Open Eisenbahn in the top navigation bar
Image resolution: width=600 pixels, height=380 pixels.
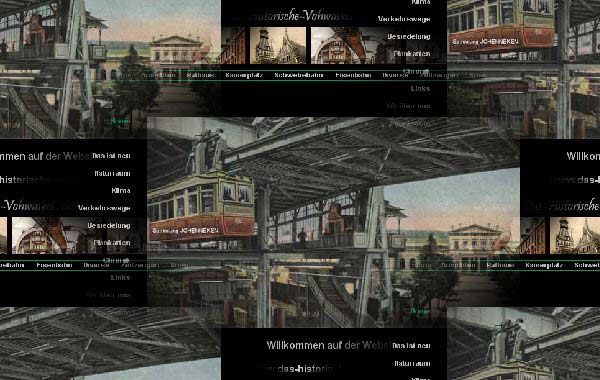[x=353, y=75]
